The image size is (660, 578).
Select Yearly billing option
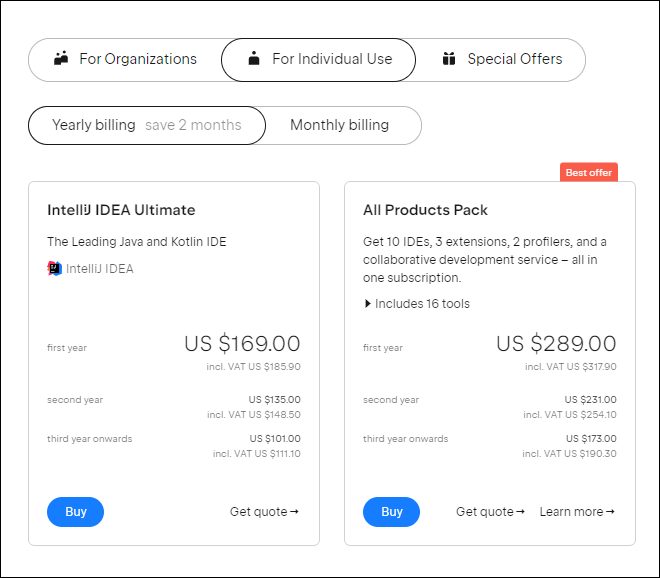pyautogui.click(x=147, y=125)
